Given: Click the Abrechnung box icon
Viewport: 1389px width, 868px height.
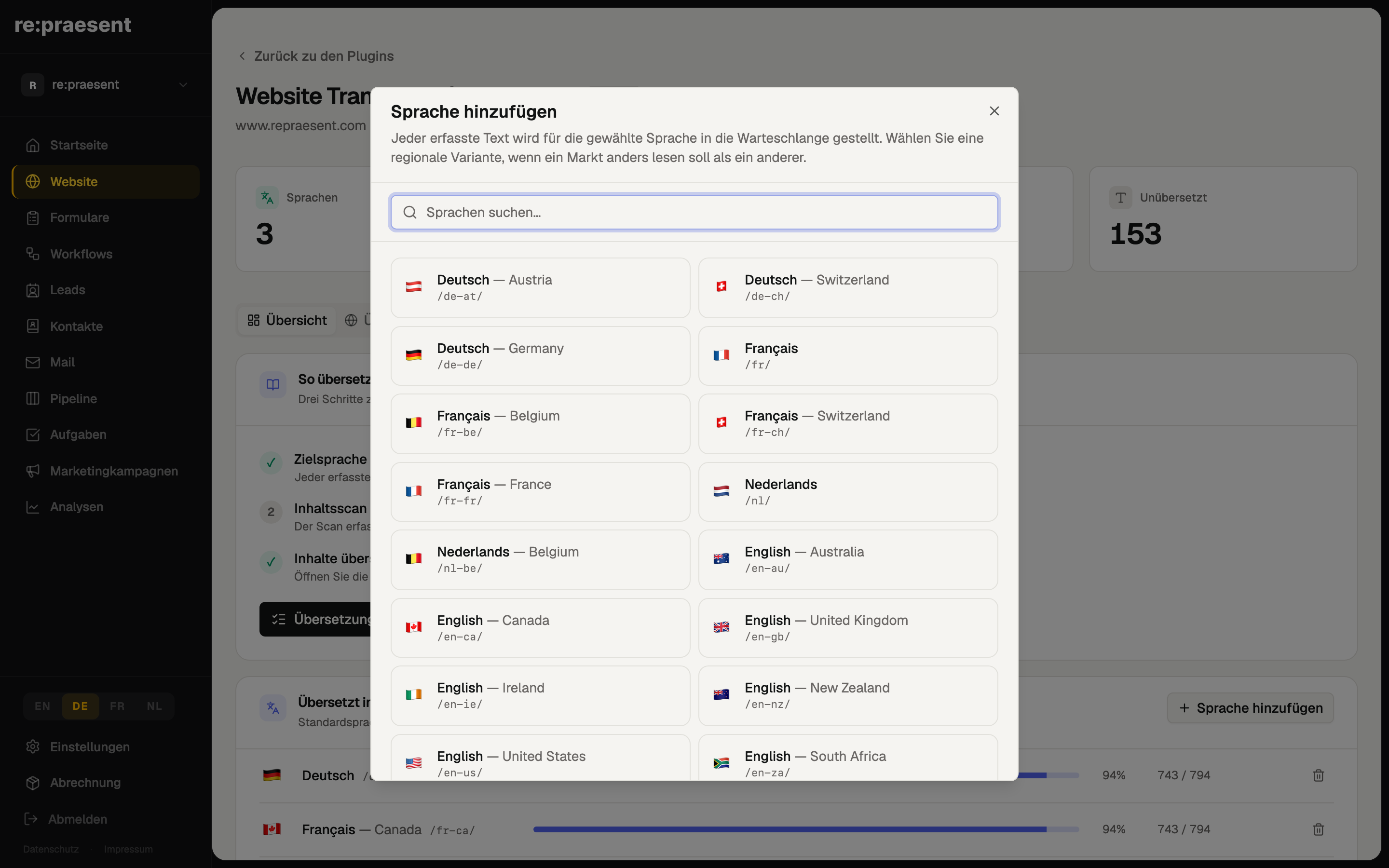Looking at the screenshot, I should (x=33, y=783).
